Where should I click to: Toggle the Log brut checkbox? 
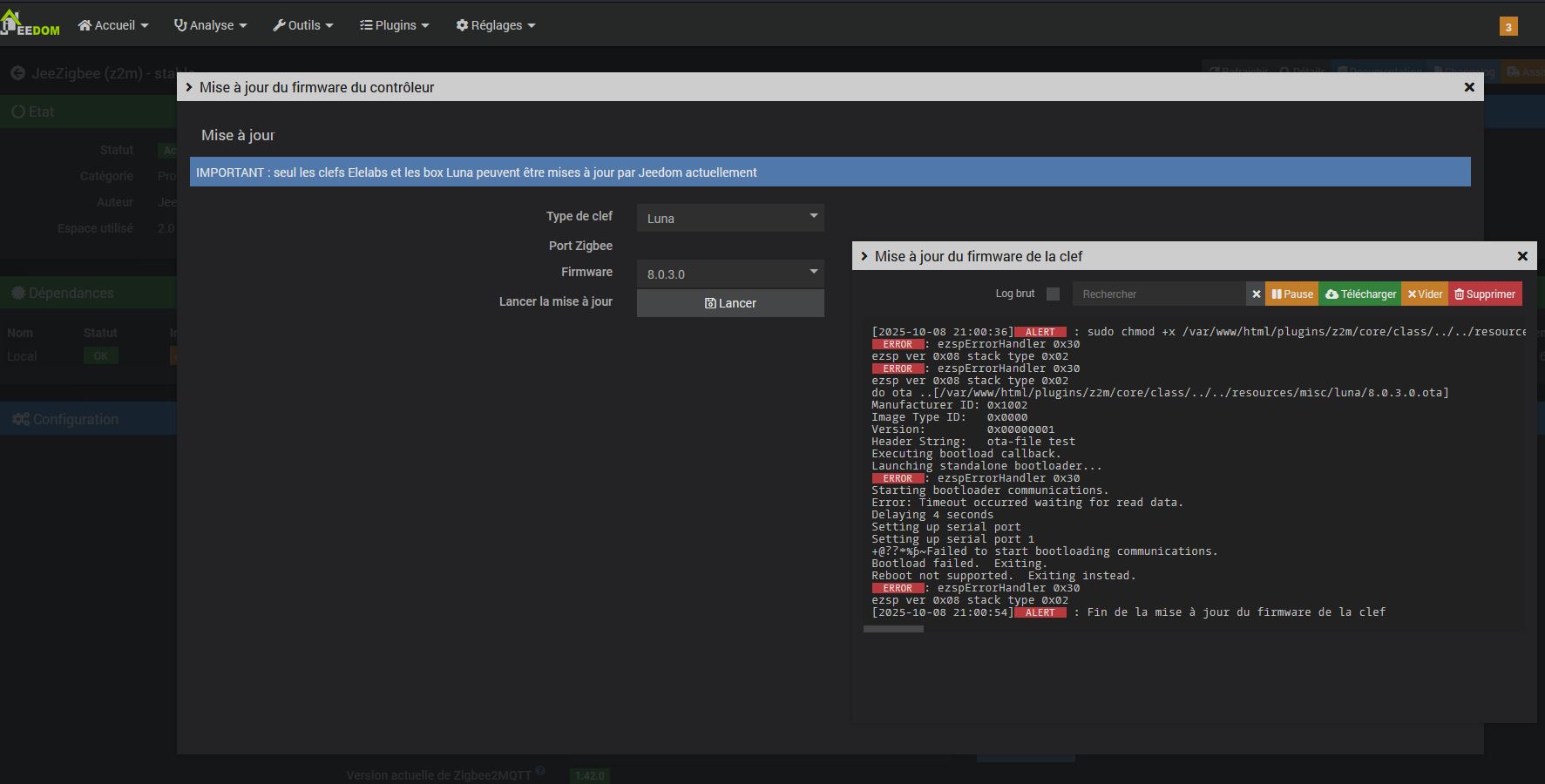point(1053,294)
